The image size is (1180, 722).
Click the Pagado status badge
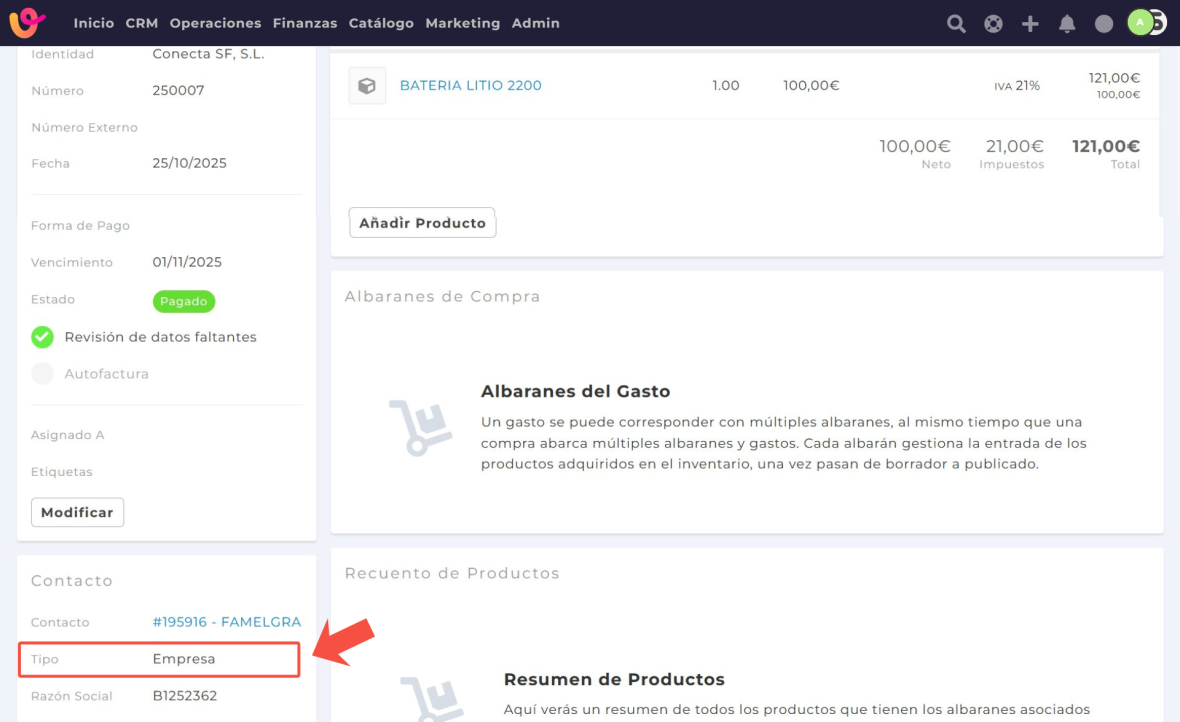point(184,301)
